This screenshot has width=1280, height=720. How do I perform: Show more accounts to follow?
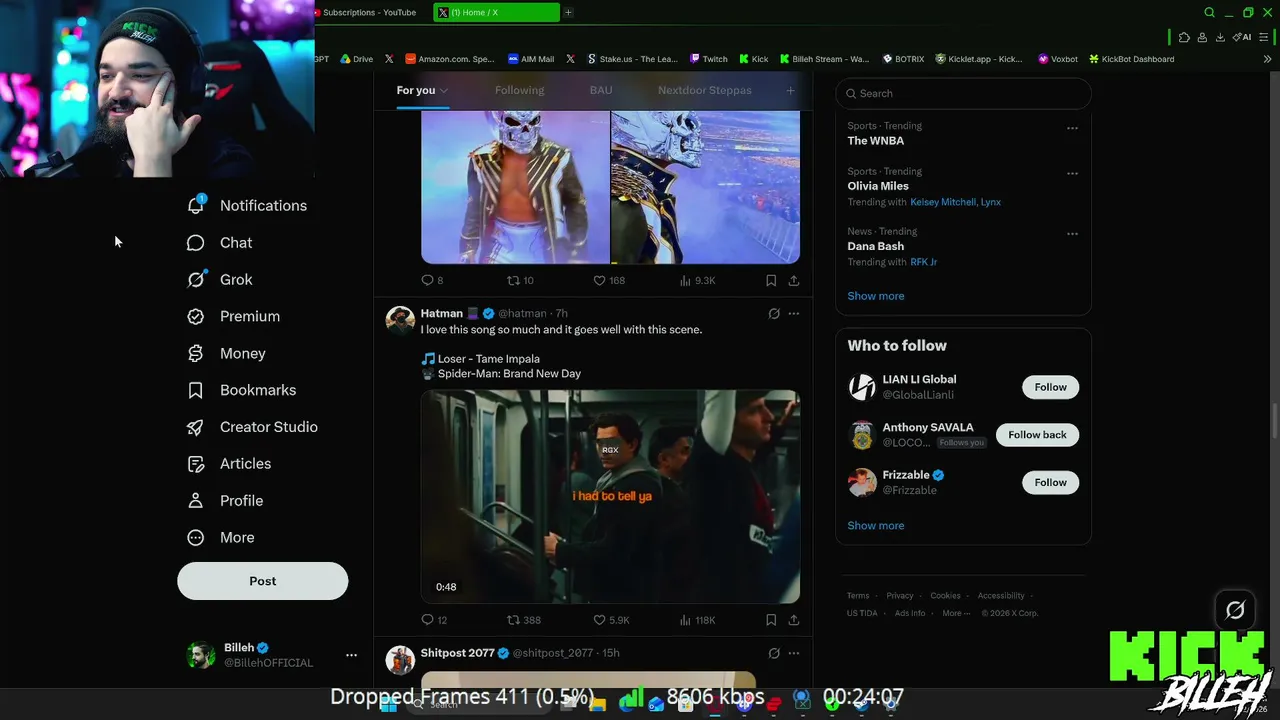876,526
